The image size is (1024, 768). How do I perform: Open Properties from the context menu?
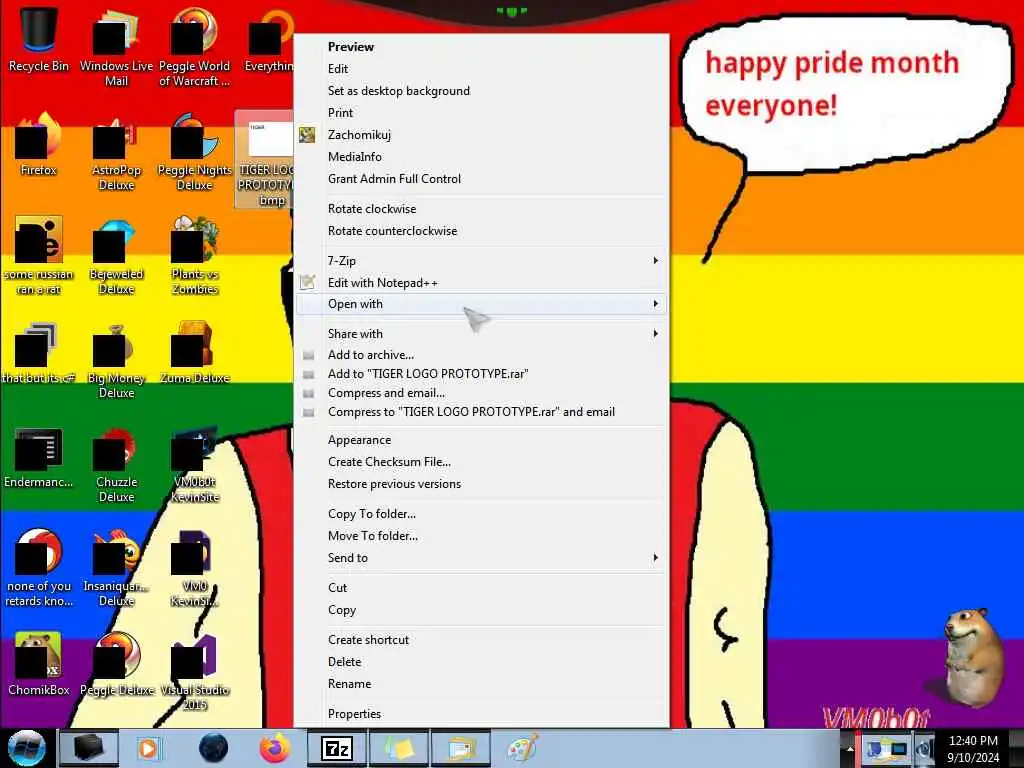coord(481,714)
